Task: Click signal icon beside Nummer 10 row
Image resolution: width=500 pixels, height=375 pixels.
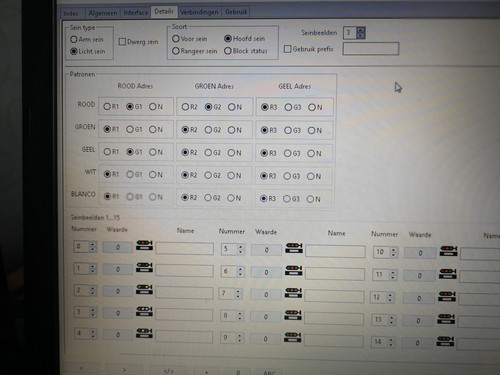Action: click(449, 251)
